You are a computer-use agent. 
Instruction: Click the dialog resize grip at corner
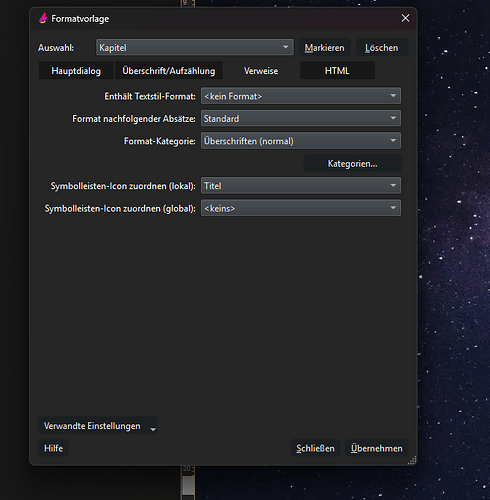(x=412, y=460)
